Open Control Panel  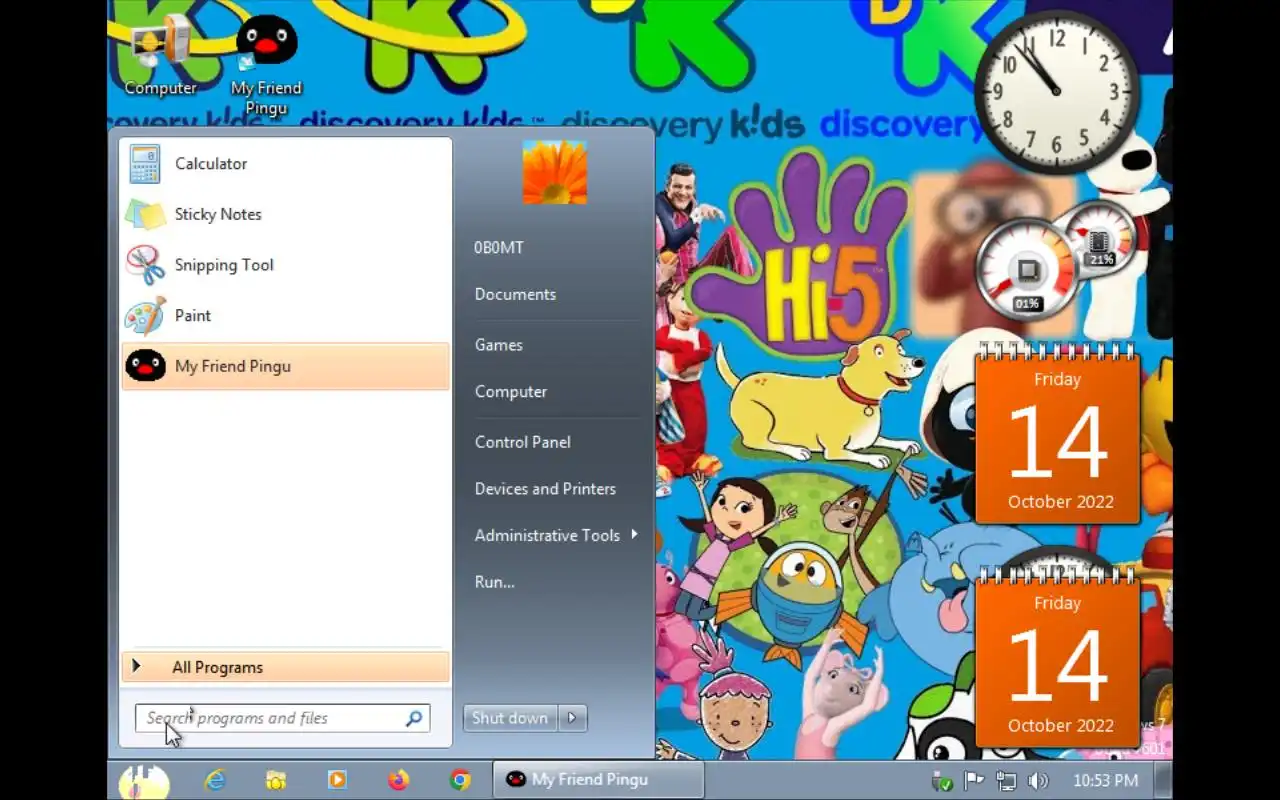click(523, 442)
